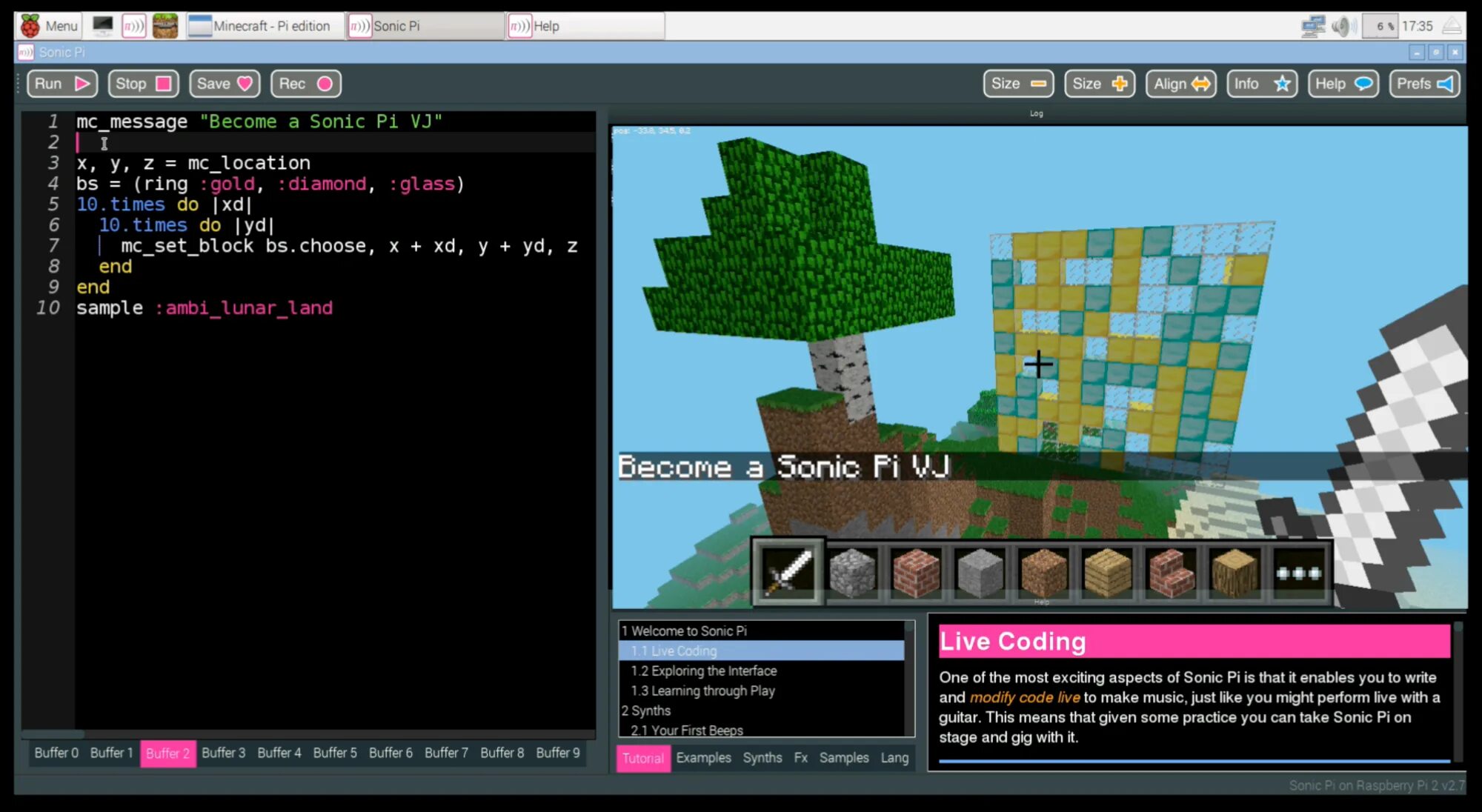
Task: Switch to Buffer 5 tab
Action: coord(334,753)
